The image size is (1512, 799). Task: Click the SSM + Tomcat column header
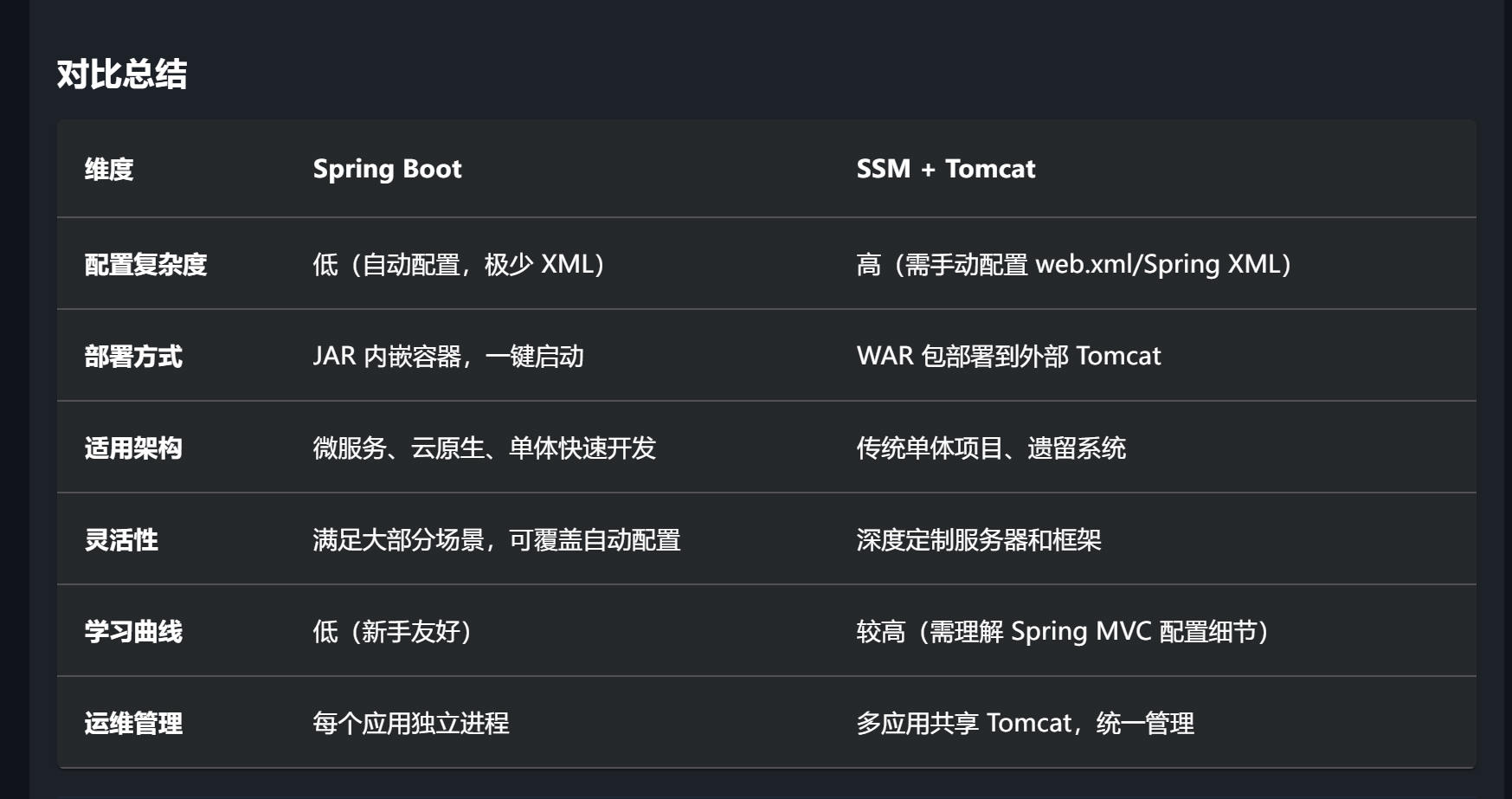[945, 169]
